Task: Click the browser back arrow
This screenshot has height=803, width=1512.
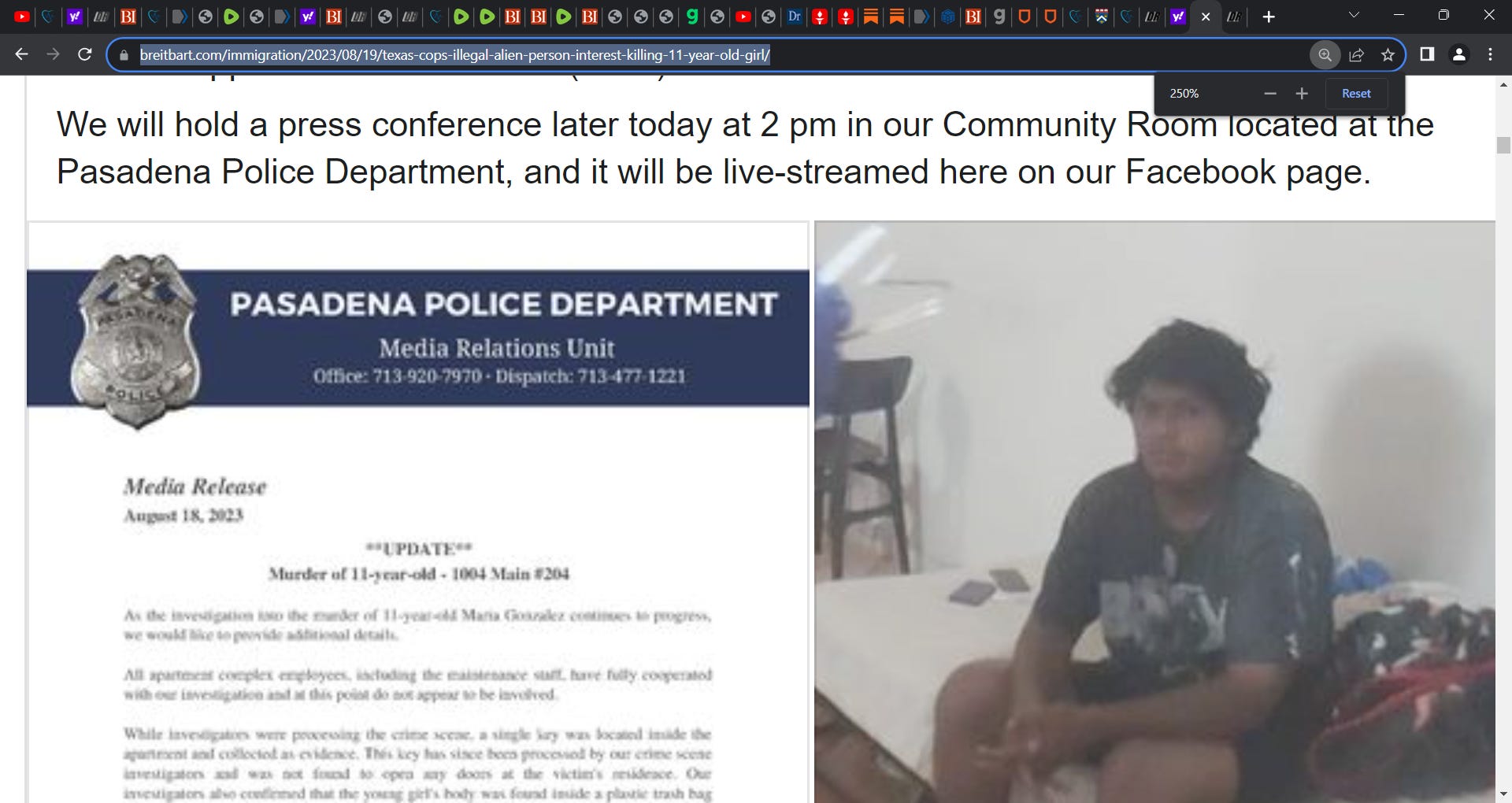Action: tap(21, 54)
